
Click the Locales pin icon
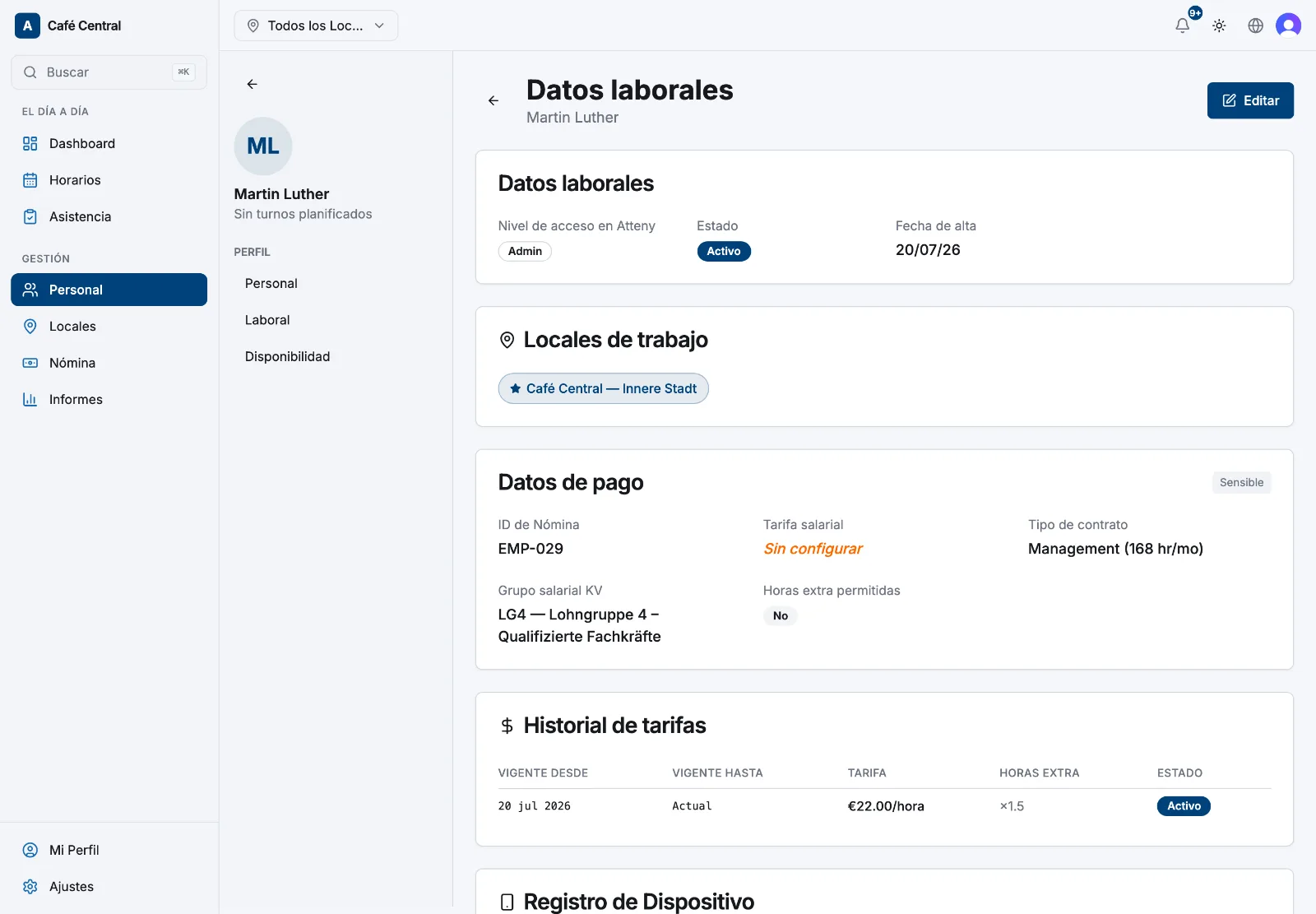[x=30, y=326]
